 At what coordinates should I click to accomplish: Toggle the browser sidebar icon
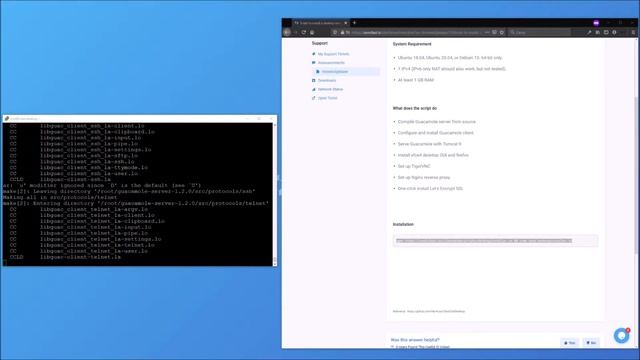point(606,32)
